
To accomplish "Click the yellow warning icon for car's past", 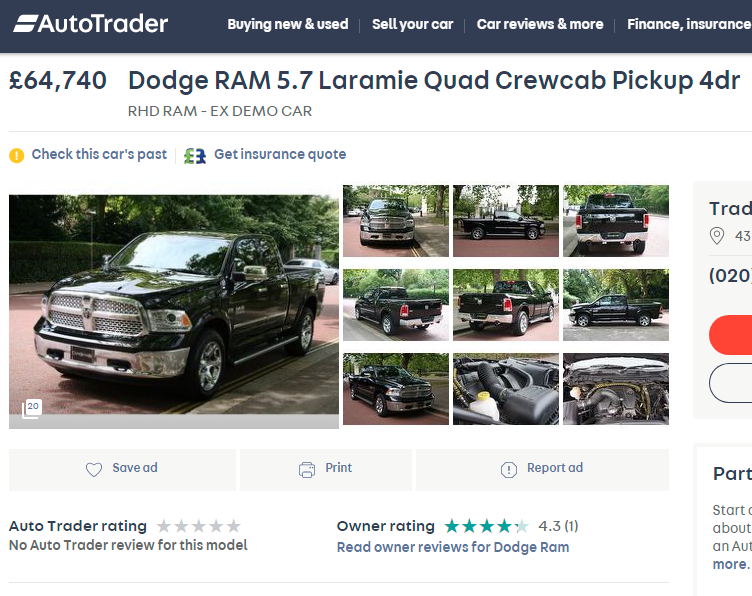I will click(x=17, y=155).
